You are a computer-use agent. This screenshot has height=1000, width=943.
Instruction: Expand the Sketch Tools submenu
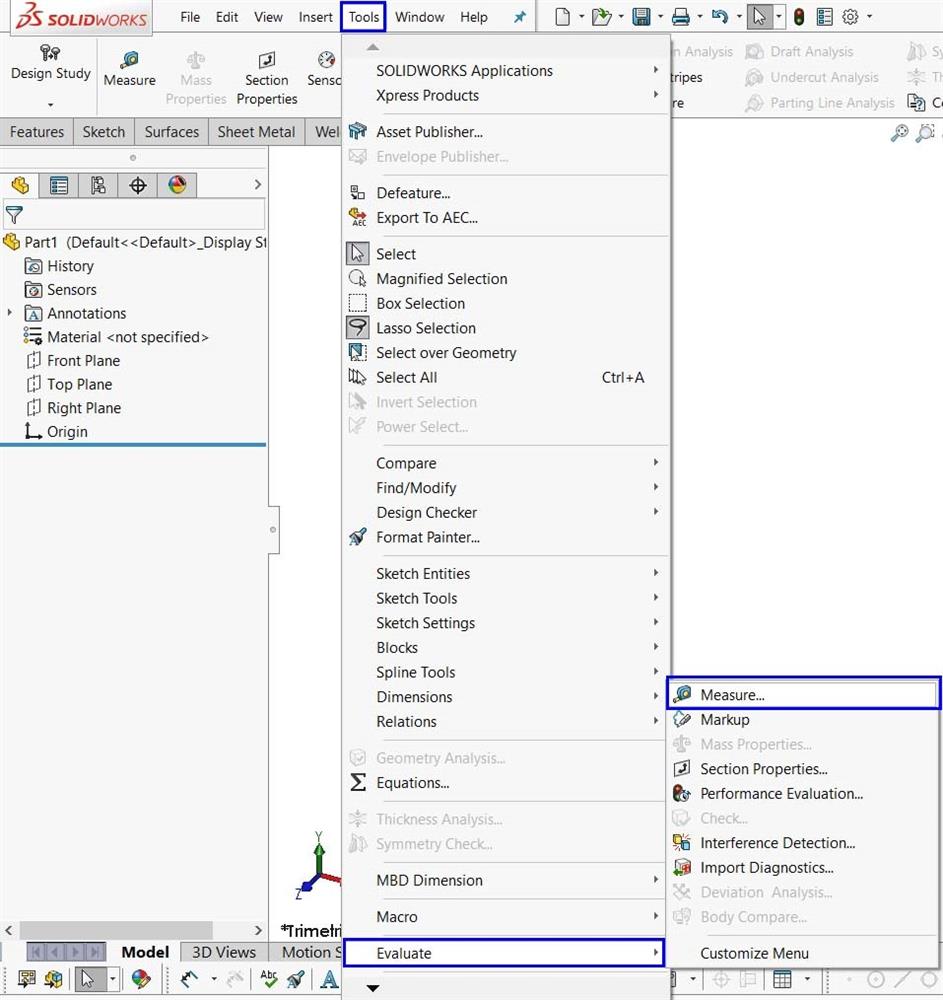[x=508, y=599]
